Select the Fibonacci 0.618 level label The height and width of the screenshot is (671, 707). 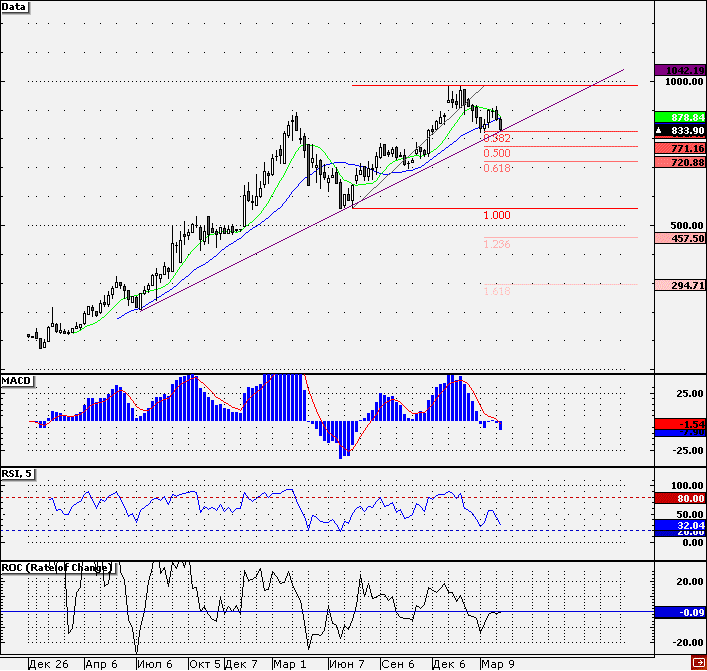497,168
